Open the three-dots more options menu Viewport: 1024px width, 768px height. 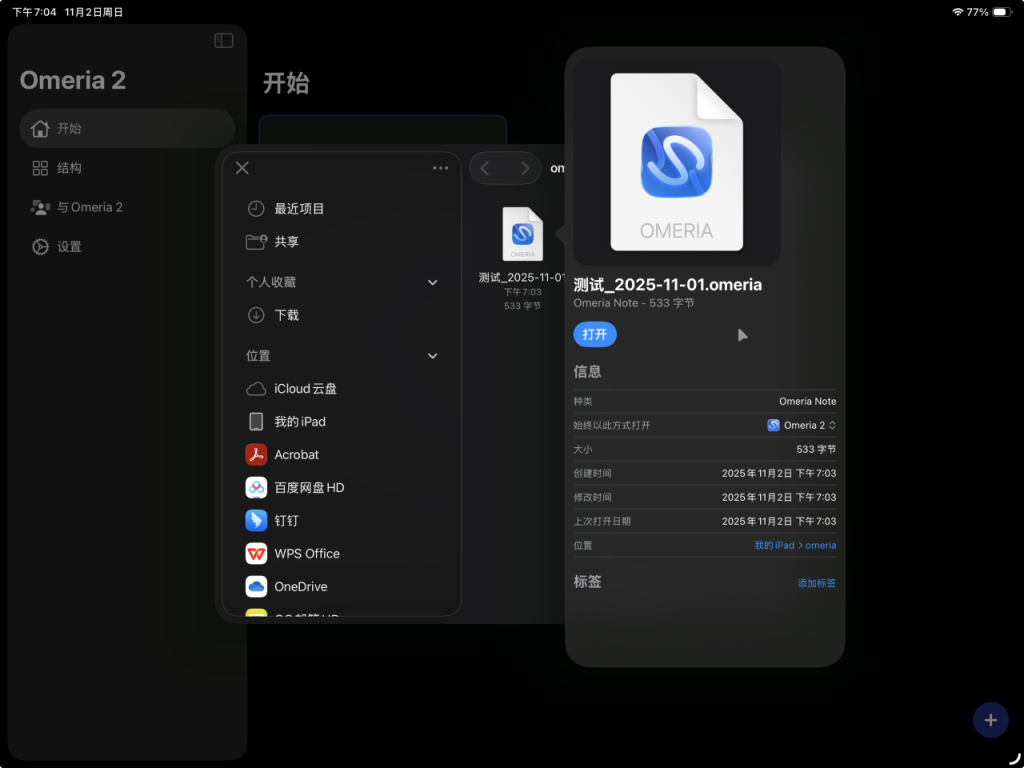tap(440, 168)
